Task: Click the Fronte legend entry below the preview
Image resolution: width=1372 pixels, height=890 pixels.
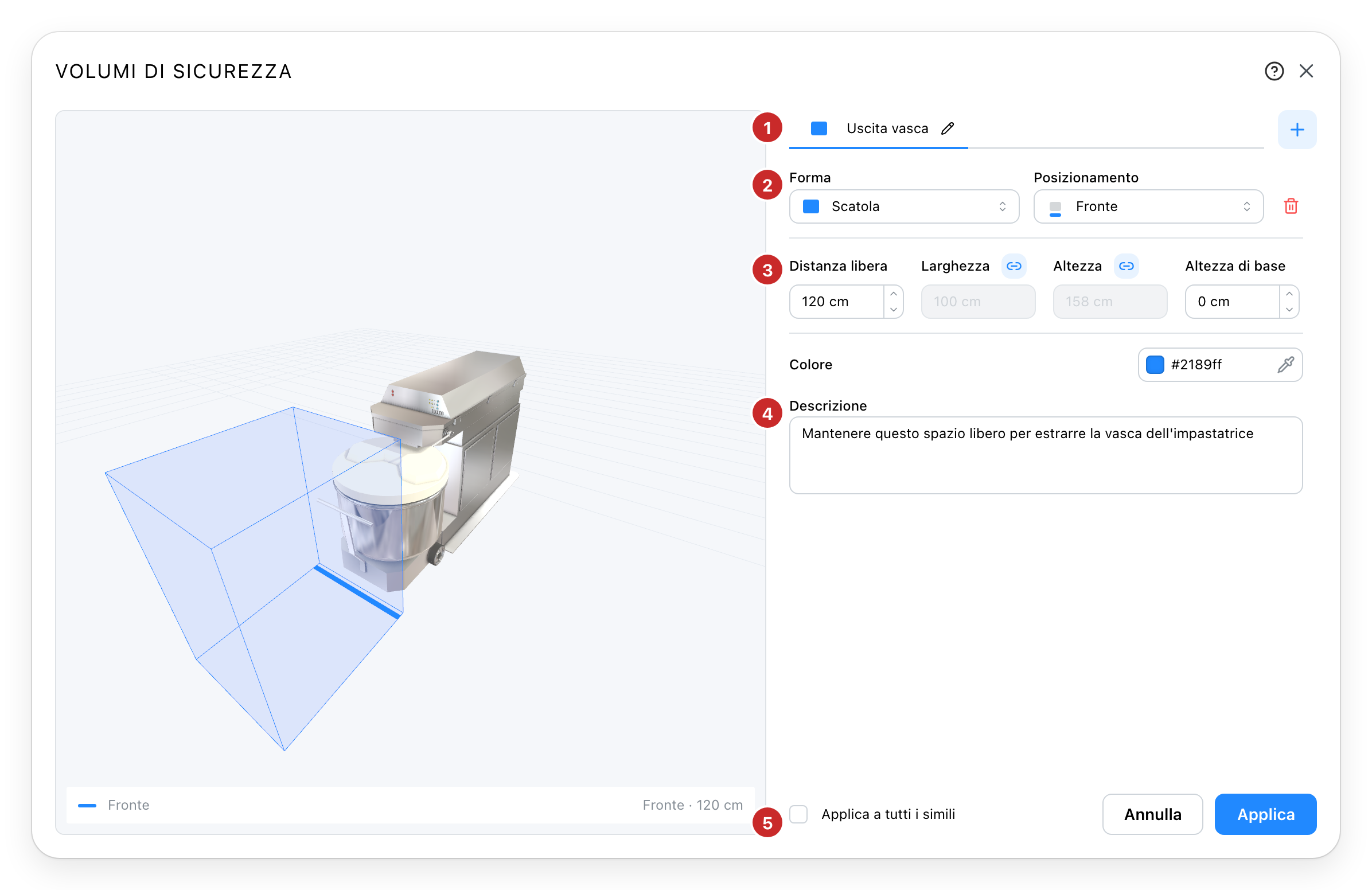Action: tap(114, 805)
